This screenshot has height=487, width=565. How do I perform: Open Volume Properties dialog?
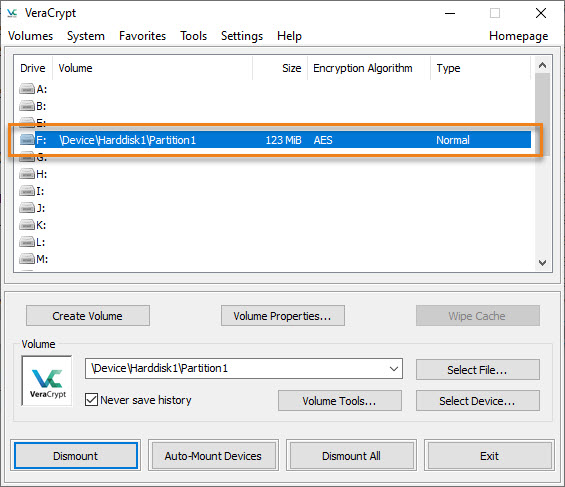[x=282, y=316]
